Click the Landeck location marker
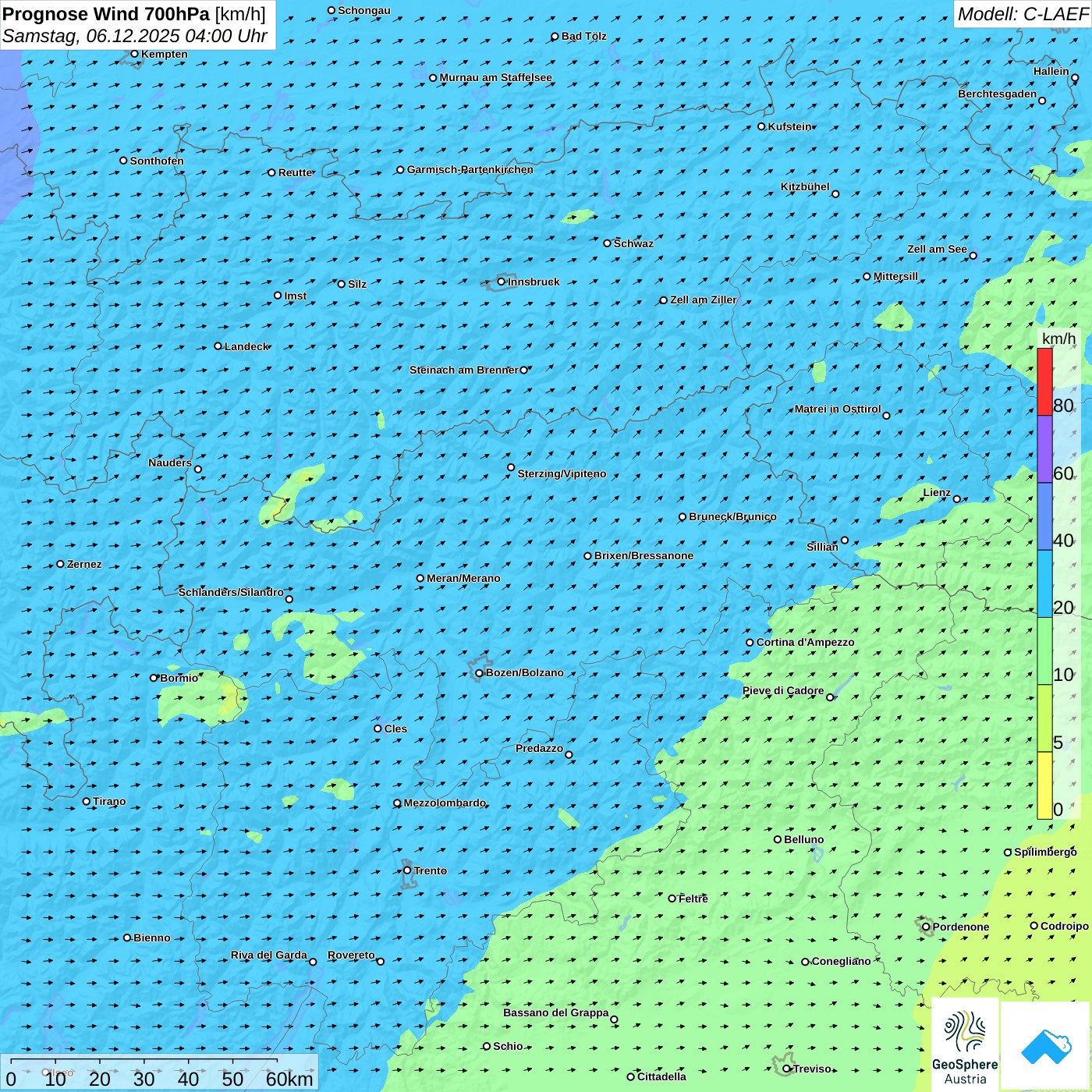 coord(218,346)
